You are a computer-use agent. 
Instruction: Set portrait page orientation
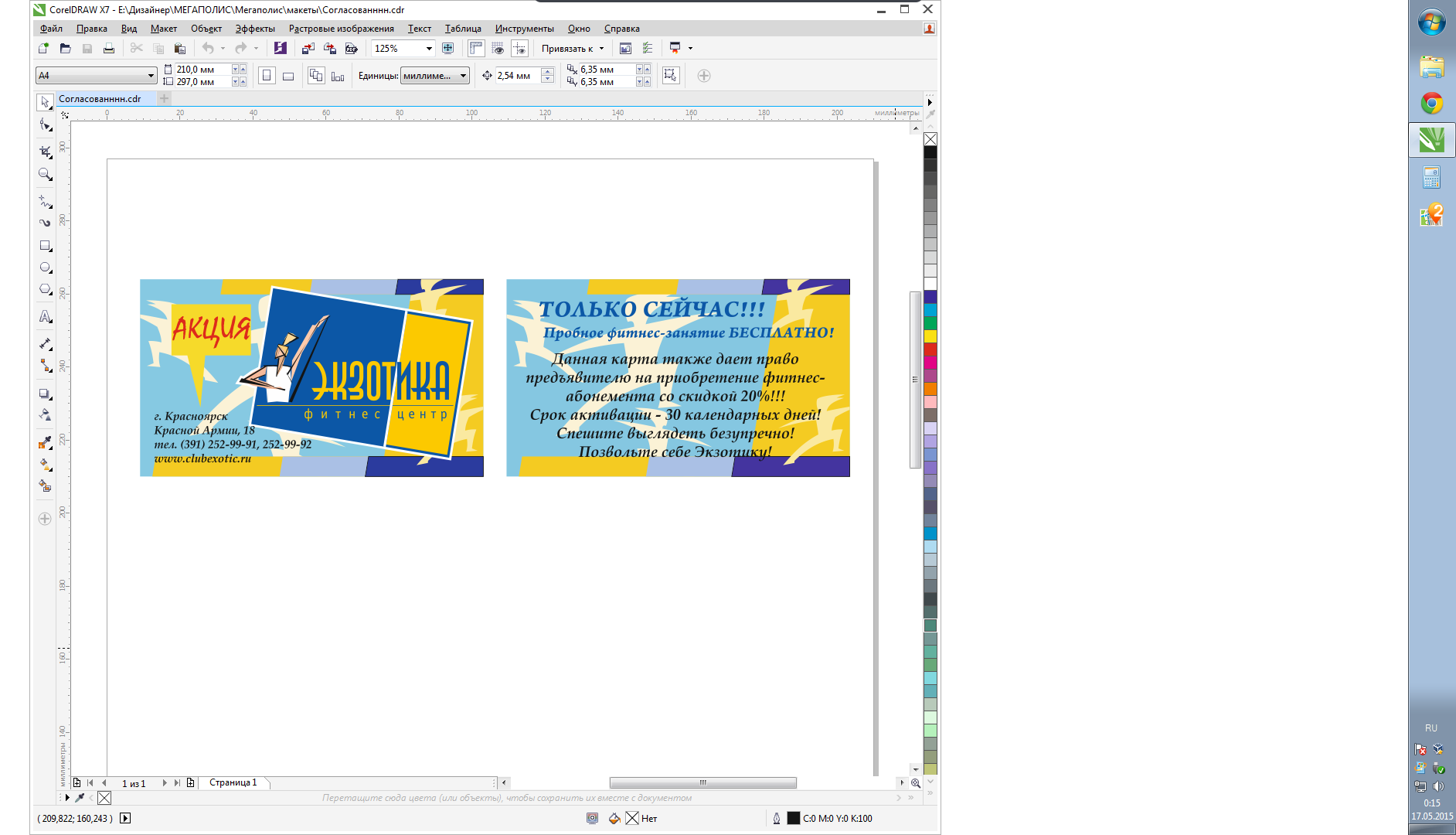267,76
